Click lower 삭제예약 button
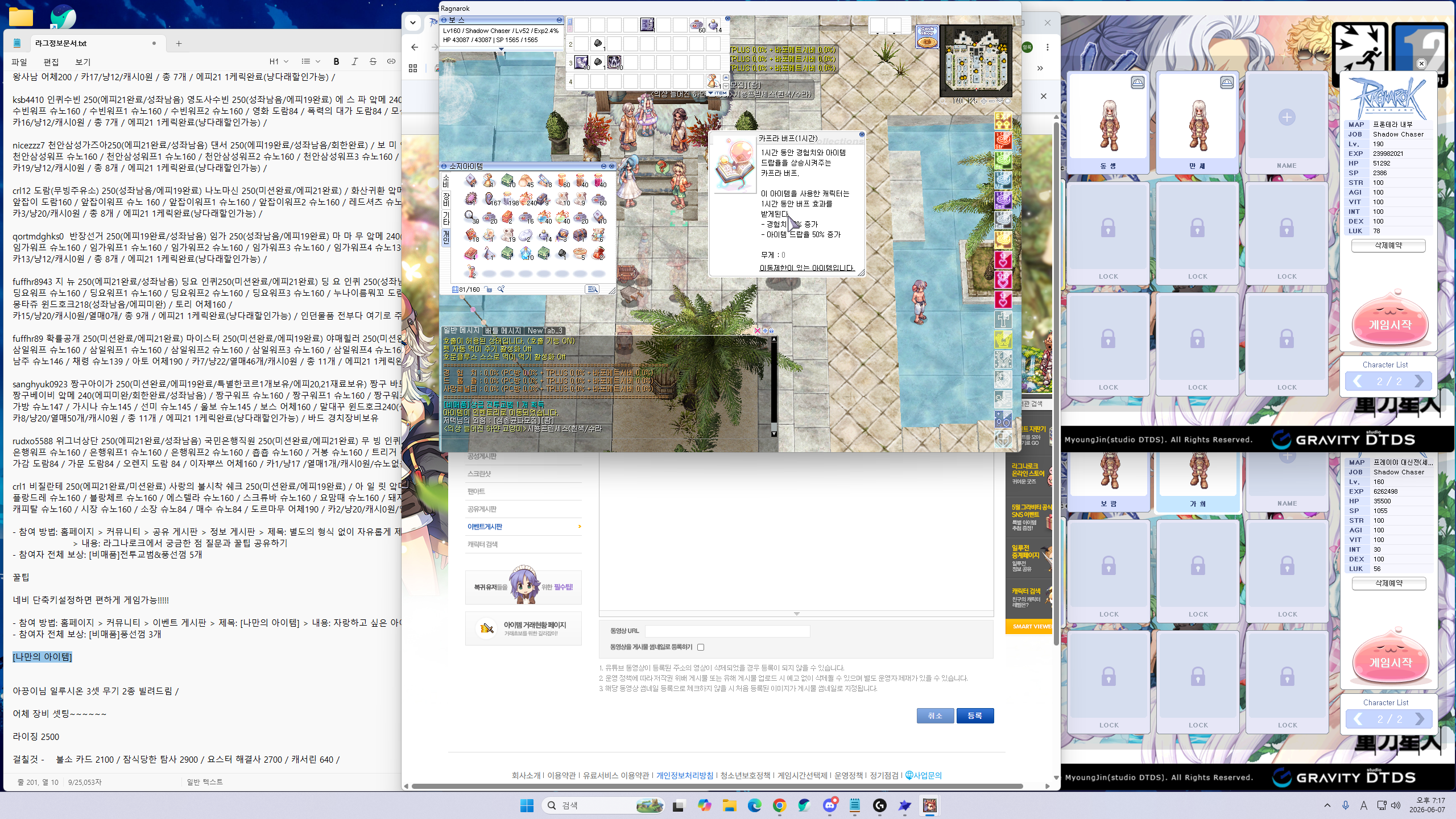Viewport: 1456px width, 819px height. click(x=1388, y=583)
